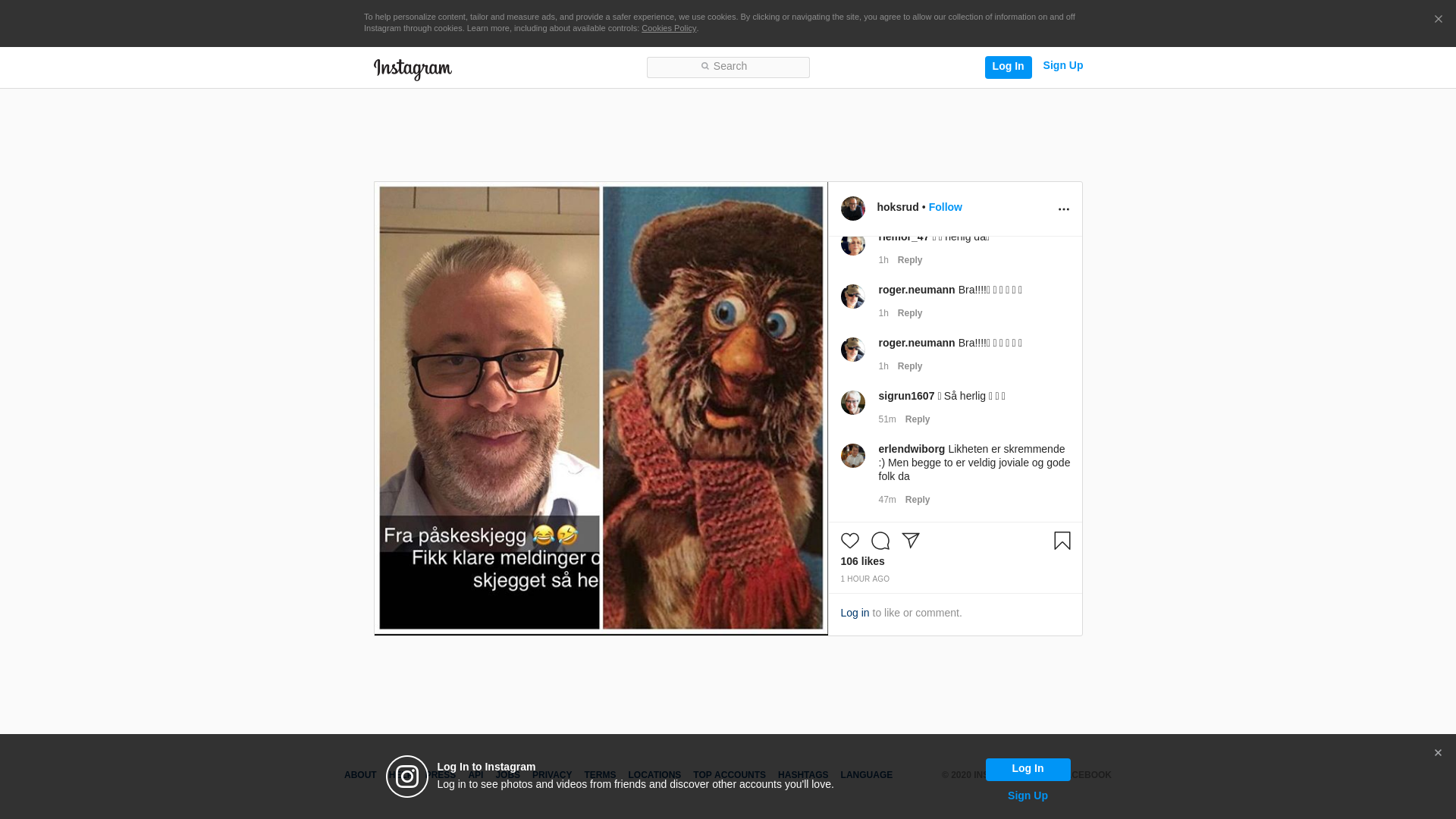
Task: Click the Search input field
Action: (728, 67)
